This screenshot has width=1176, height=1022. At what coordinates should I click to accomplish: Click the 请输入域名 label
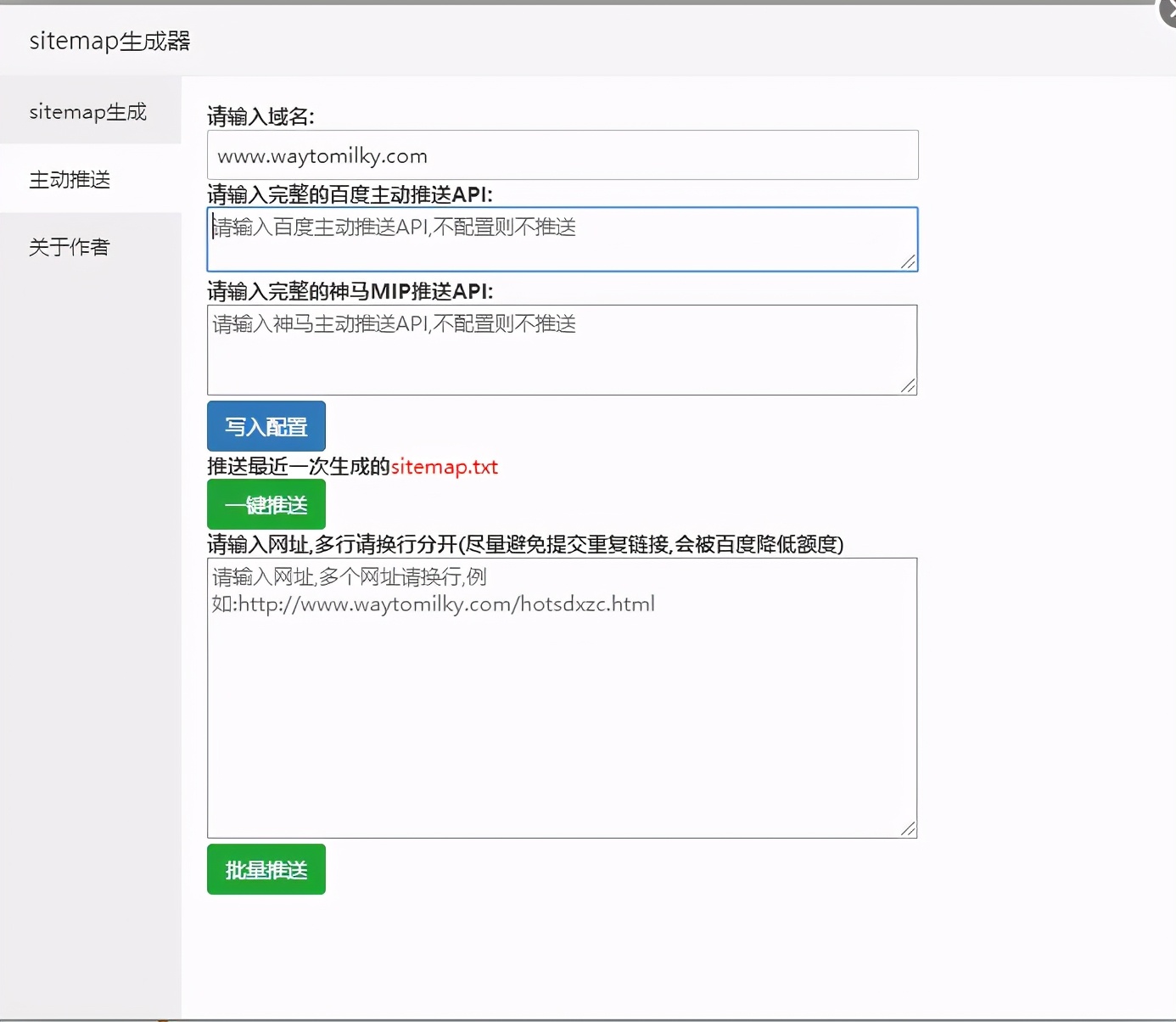(260, 116)
